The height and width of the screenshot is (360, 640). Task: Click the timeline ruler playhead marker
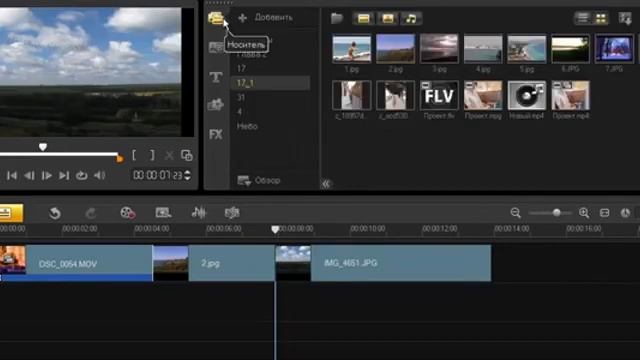point(275,229)
